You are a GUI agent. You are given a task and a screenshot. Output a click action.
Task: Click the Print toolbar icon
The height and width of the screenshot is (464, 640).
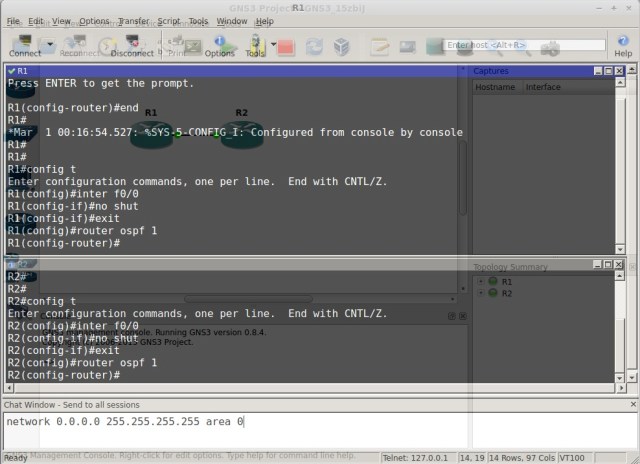(x=176, y=46)
